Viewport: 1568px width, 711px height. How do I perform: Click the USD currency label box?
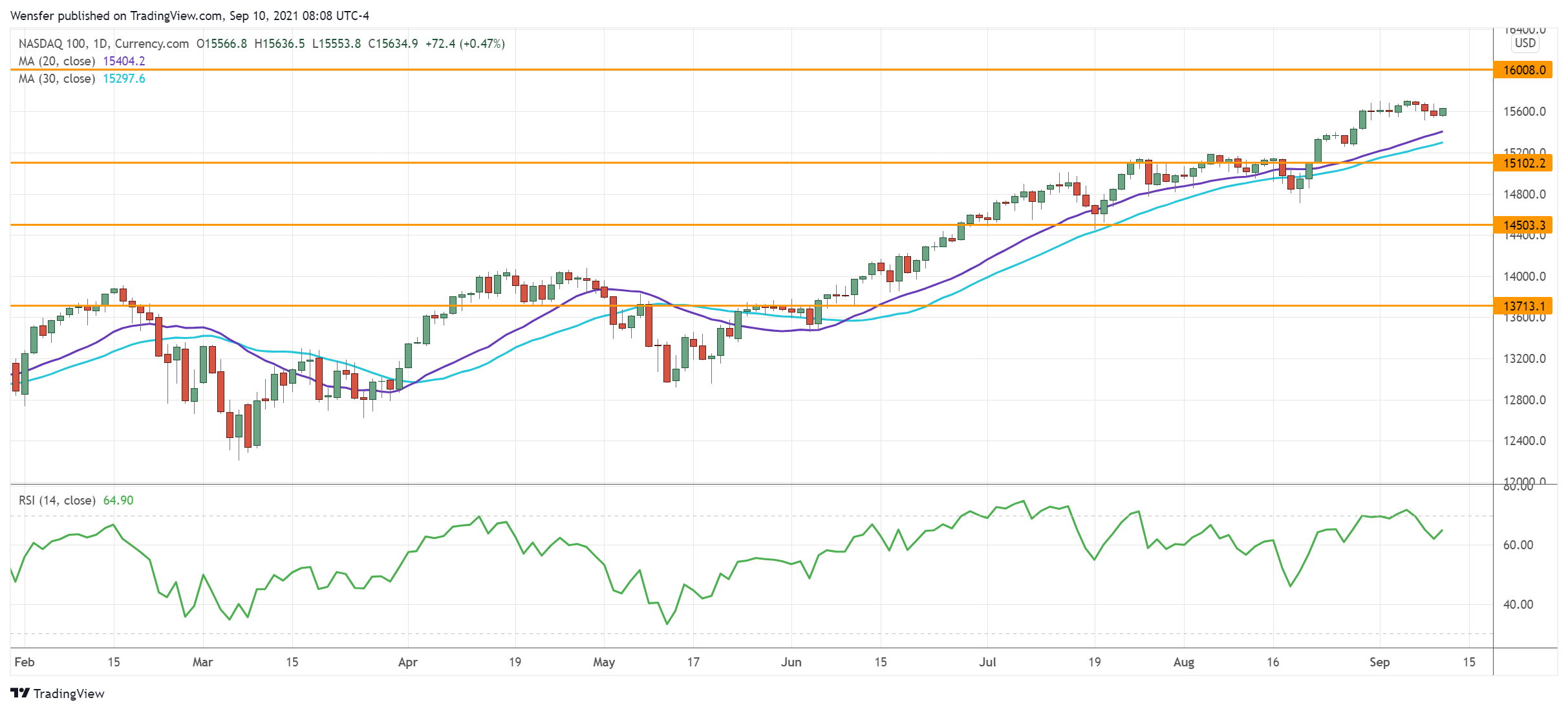[x=1525, y=43]
